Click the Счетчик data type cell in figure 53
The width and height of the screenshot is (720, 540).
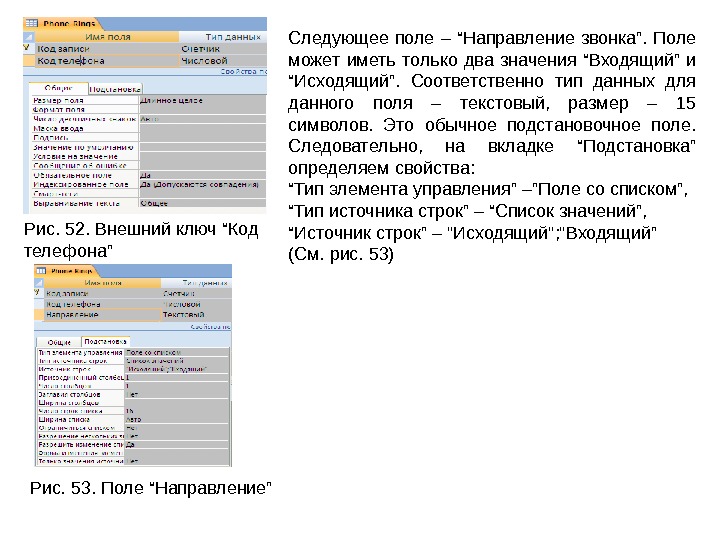tap(196, 293)
